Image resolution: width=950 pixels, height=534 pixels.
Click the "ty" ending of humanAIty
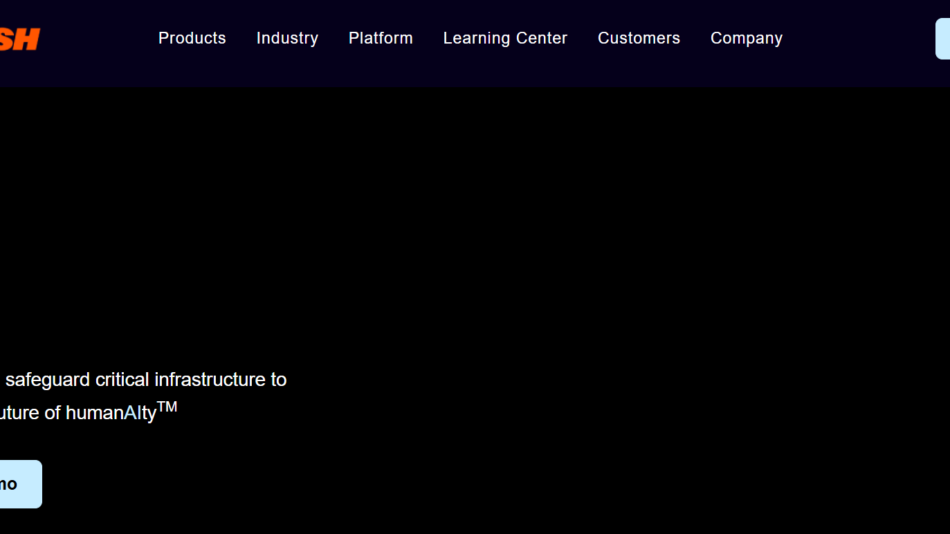(x=149, y=414)
